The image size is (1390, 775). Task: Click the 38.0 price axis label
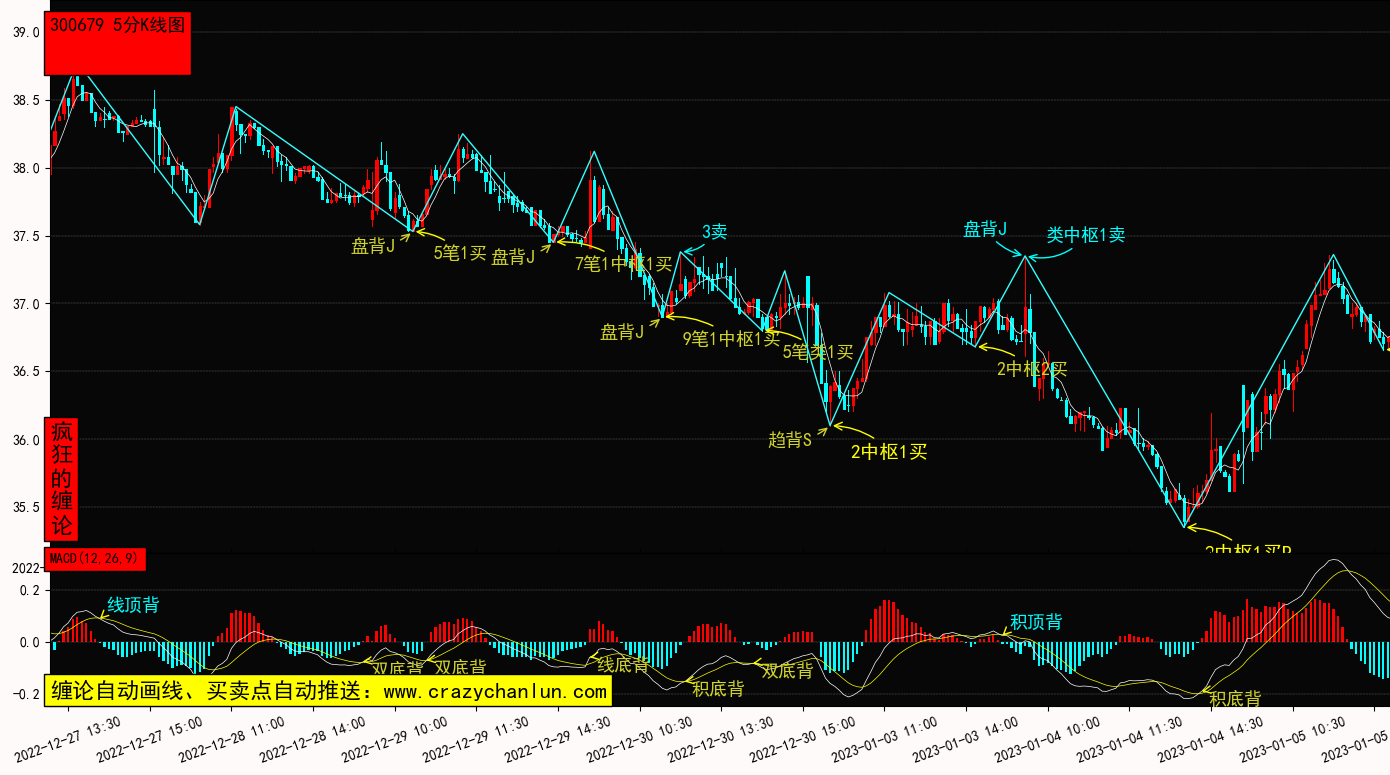coord(26,168)
